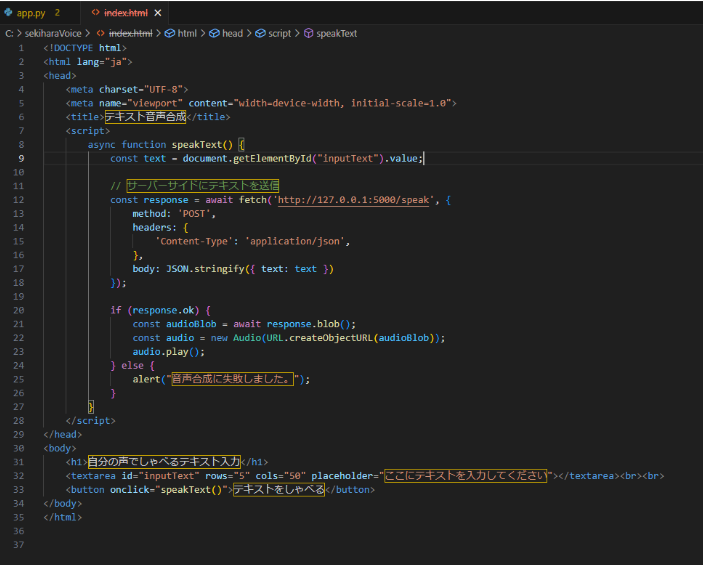The image size is (703, 565).
Task: Click response.blob() on line 21
Action: [x=308, y=324]
